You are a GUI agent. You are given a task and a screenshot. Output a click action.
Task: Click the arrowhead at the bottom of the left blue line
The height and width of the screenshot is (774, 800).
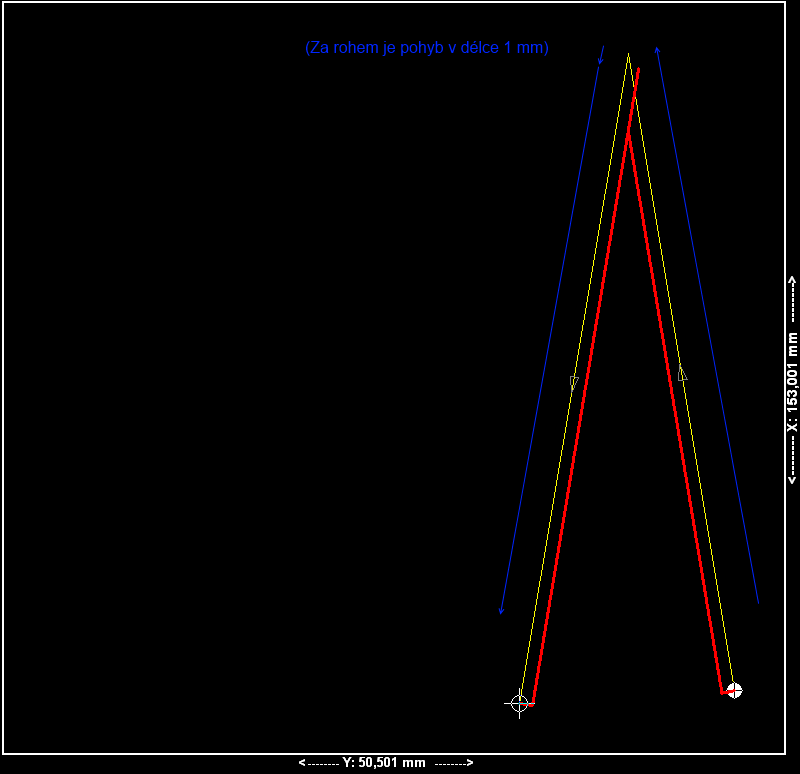[501, 610]
